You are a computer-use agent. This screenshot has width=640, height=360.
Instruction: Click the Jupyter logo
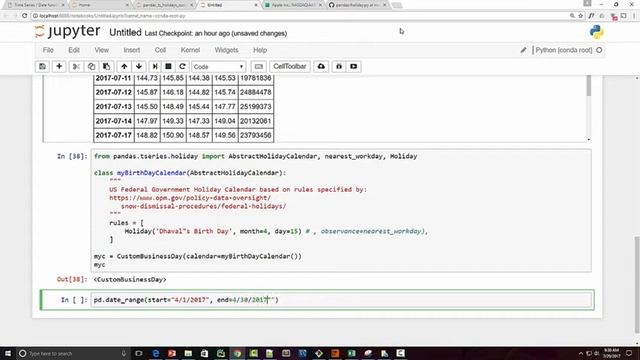point(67,31)
